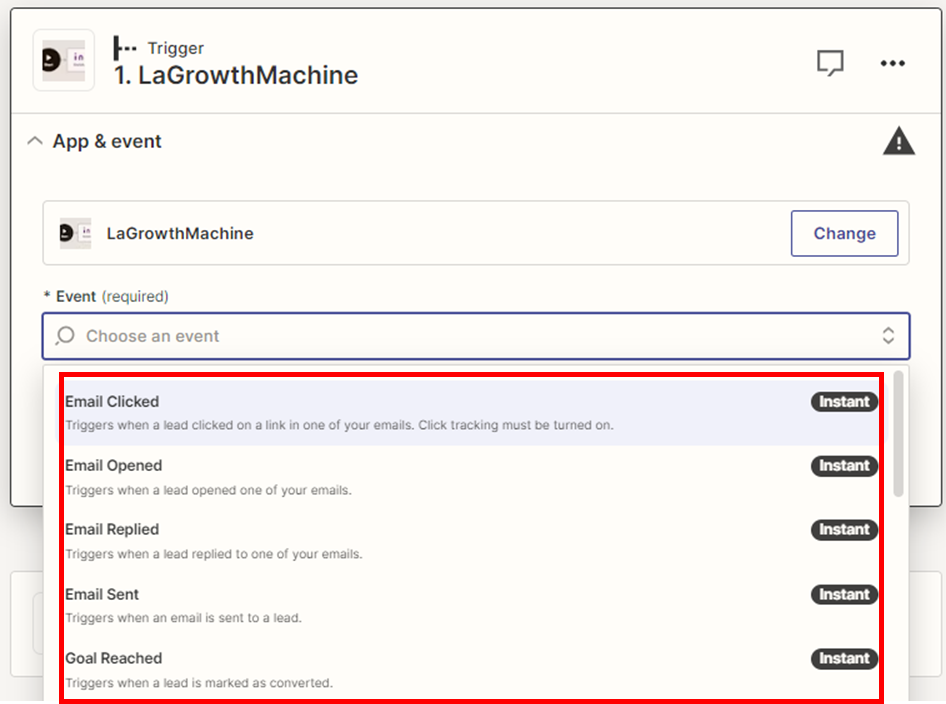Choose the Email Replied event
The image size is (946, 704).
click(112, 530)
